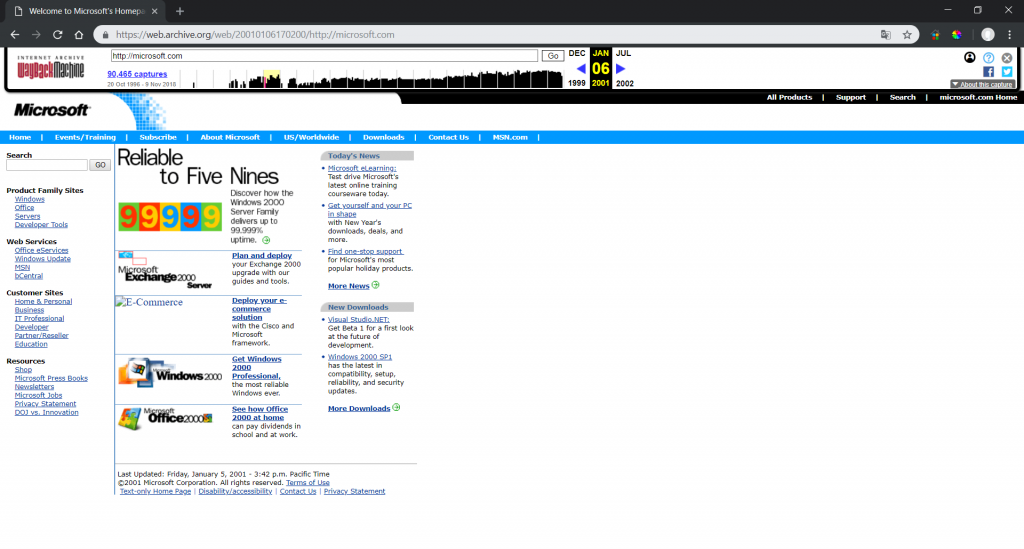Click the 99999 colorful banner image
Screen dimensions: 1024x549
tap(170, 217)
